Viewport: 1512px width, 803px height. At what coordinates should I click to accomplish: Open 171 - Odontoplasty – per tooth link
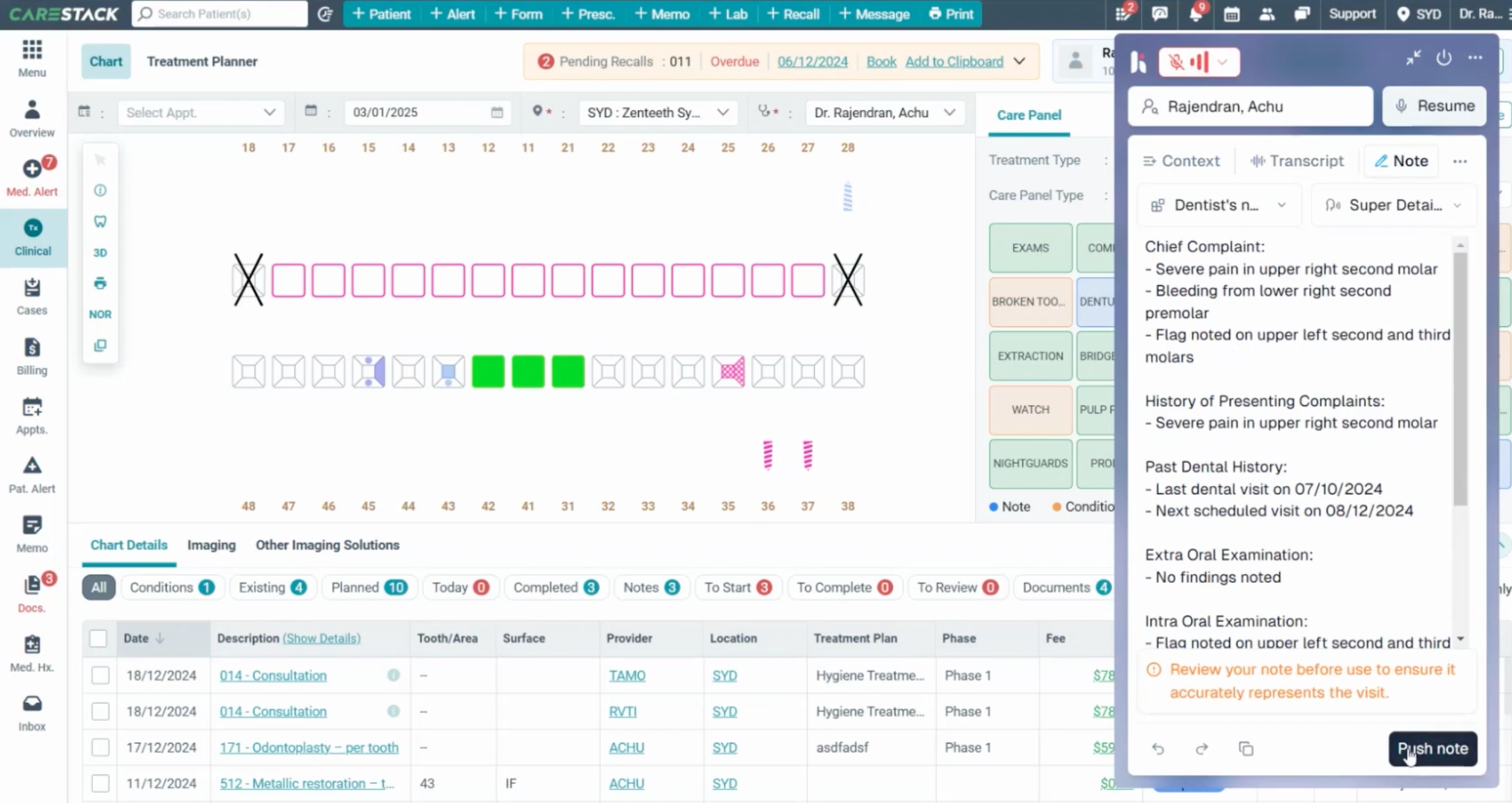(x=309, y=747)
